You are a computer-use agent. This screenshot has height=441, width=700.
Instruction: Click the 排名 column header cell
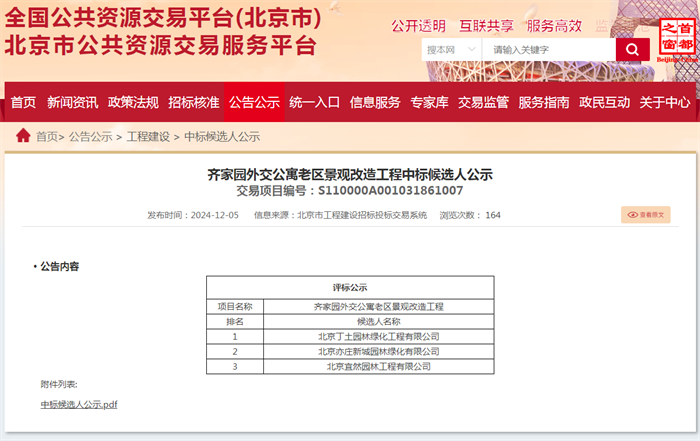click(235, 321)
